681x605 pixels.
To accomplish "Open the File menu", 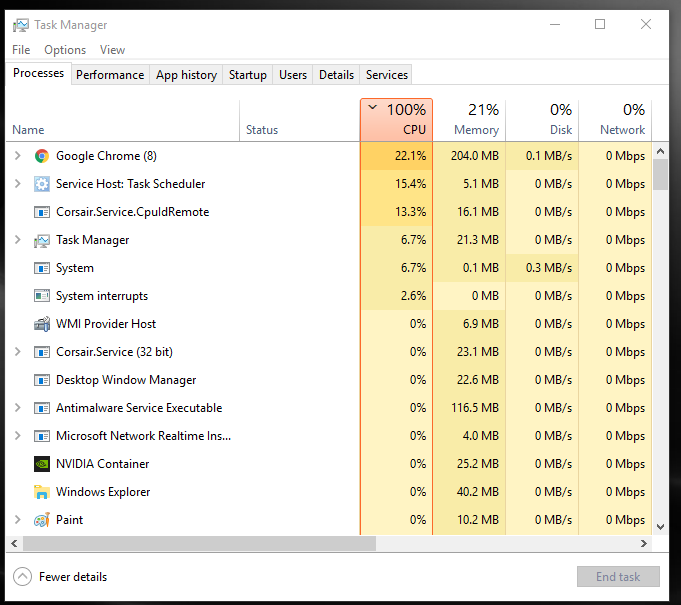I will [21, 50].
